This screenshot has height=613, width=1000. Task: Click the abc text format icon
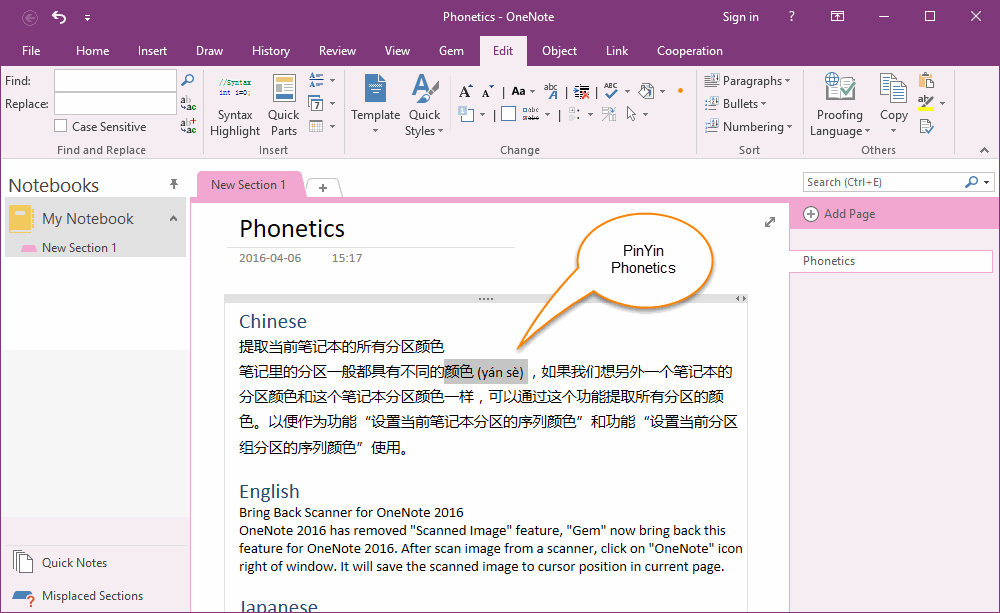(x=551, y=91)
